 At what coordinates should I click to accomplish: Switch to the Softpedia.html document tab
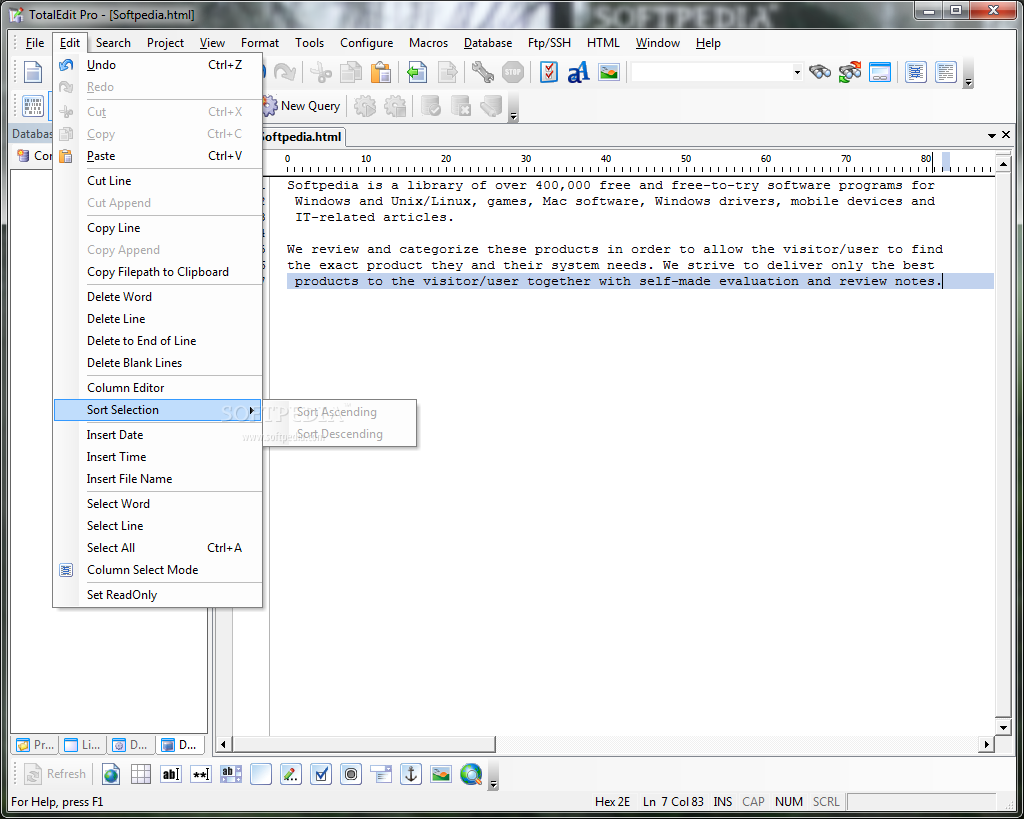(302, 136)
